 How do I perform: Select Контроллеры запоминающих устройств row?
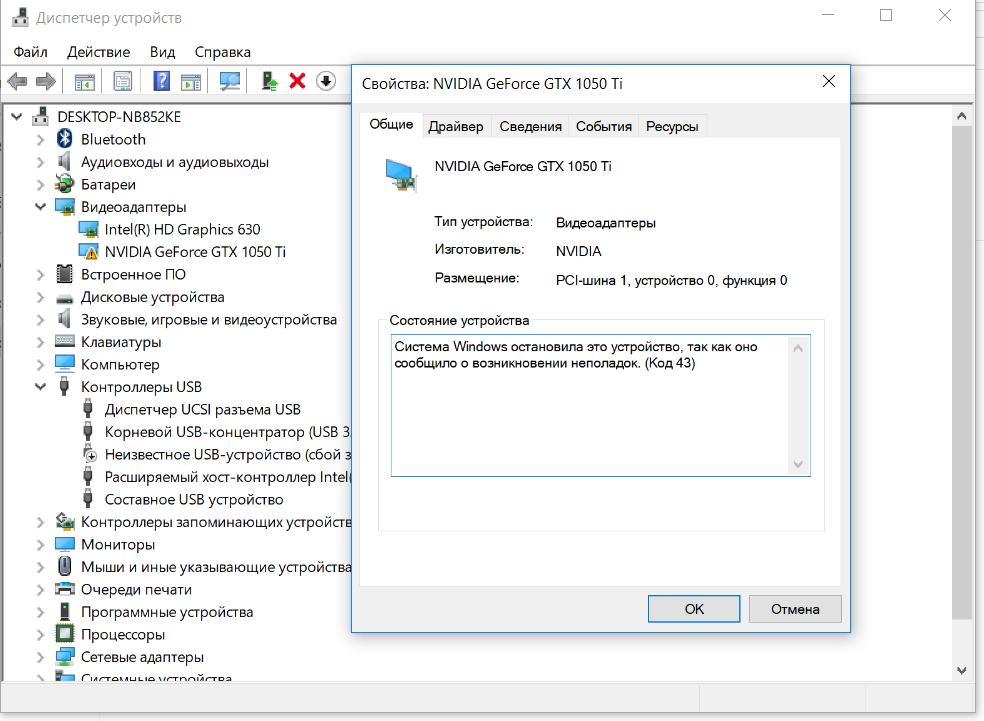coord(203,522)
